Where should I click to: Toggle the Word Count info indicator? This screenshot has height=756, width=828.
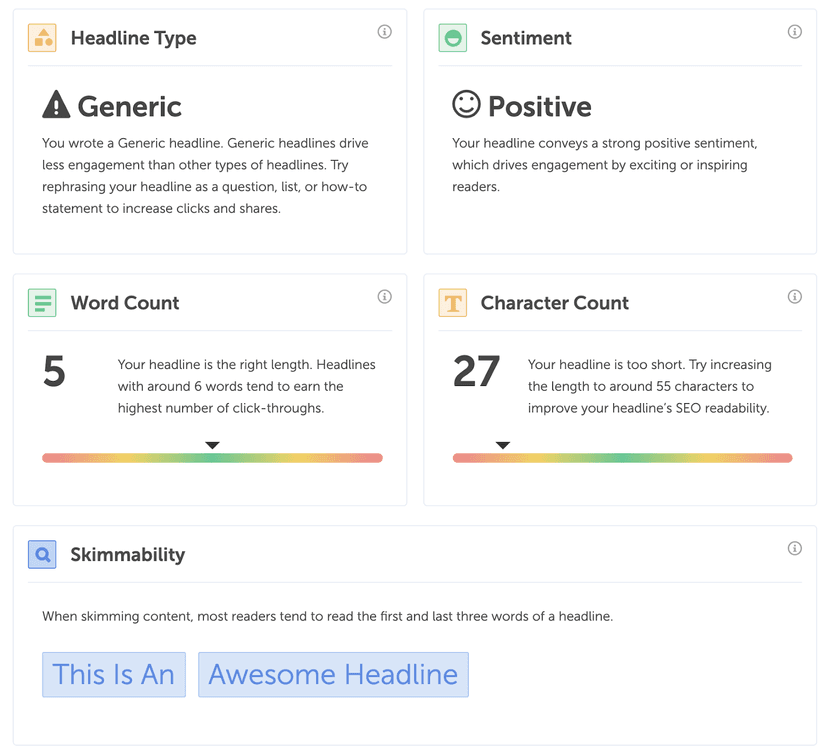(385, 296)
